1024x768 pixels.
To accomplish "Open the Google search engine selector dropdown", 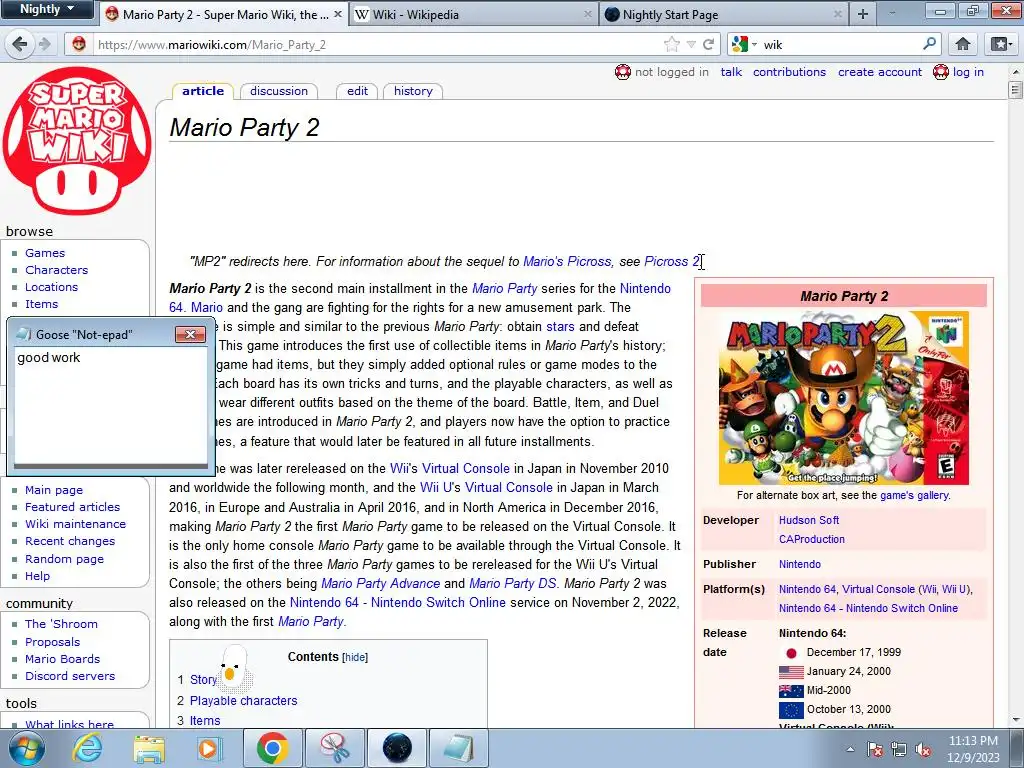I will pyautogui.click(x=744, y=44).
